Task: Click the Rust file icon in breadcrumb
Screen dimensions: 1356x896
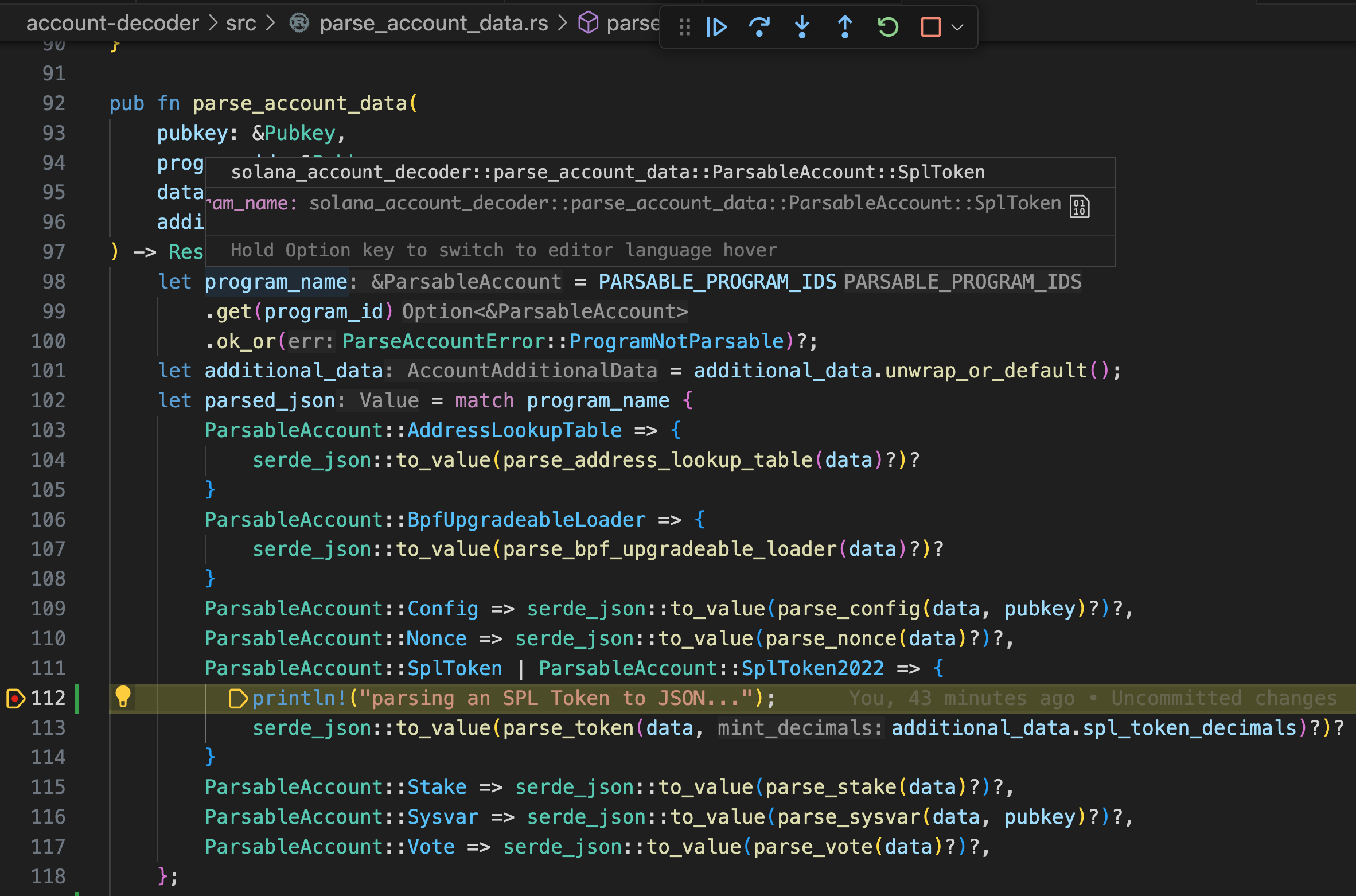Action: pyautogui.click(x=299, y=23)
